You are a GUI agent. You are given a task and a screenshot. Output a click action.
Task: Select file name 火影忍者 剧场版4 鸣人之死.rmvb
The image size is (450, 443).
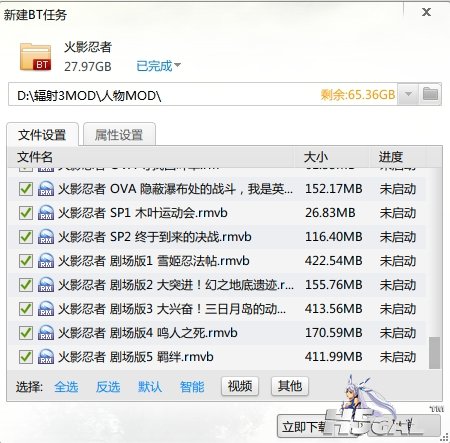148,333
